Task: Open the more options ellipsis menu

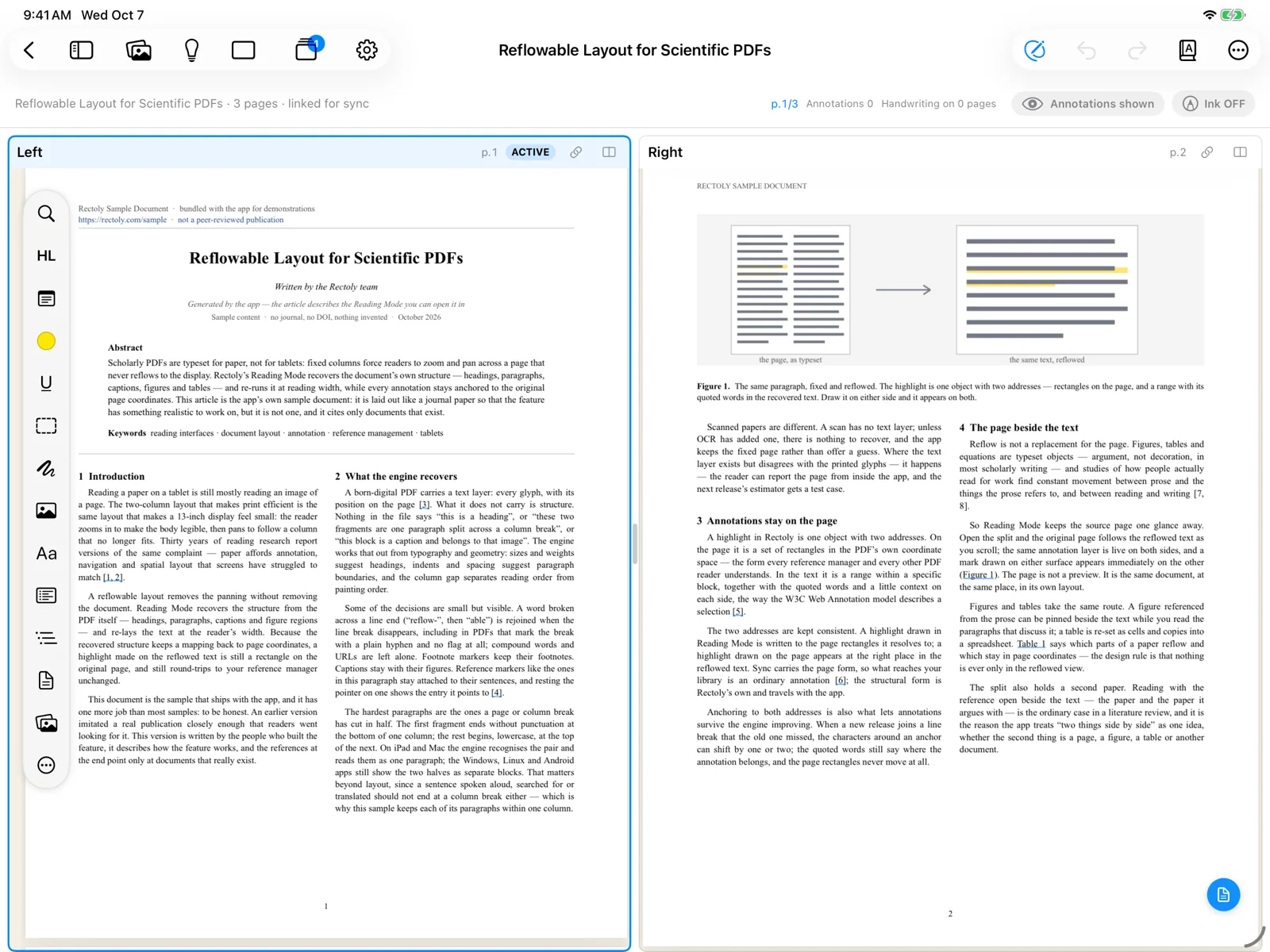Action: point(1237,50)
